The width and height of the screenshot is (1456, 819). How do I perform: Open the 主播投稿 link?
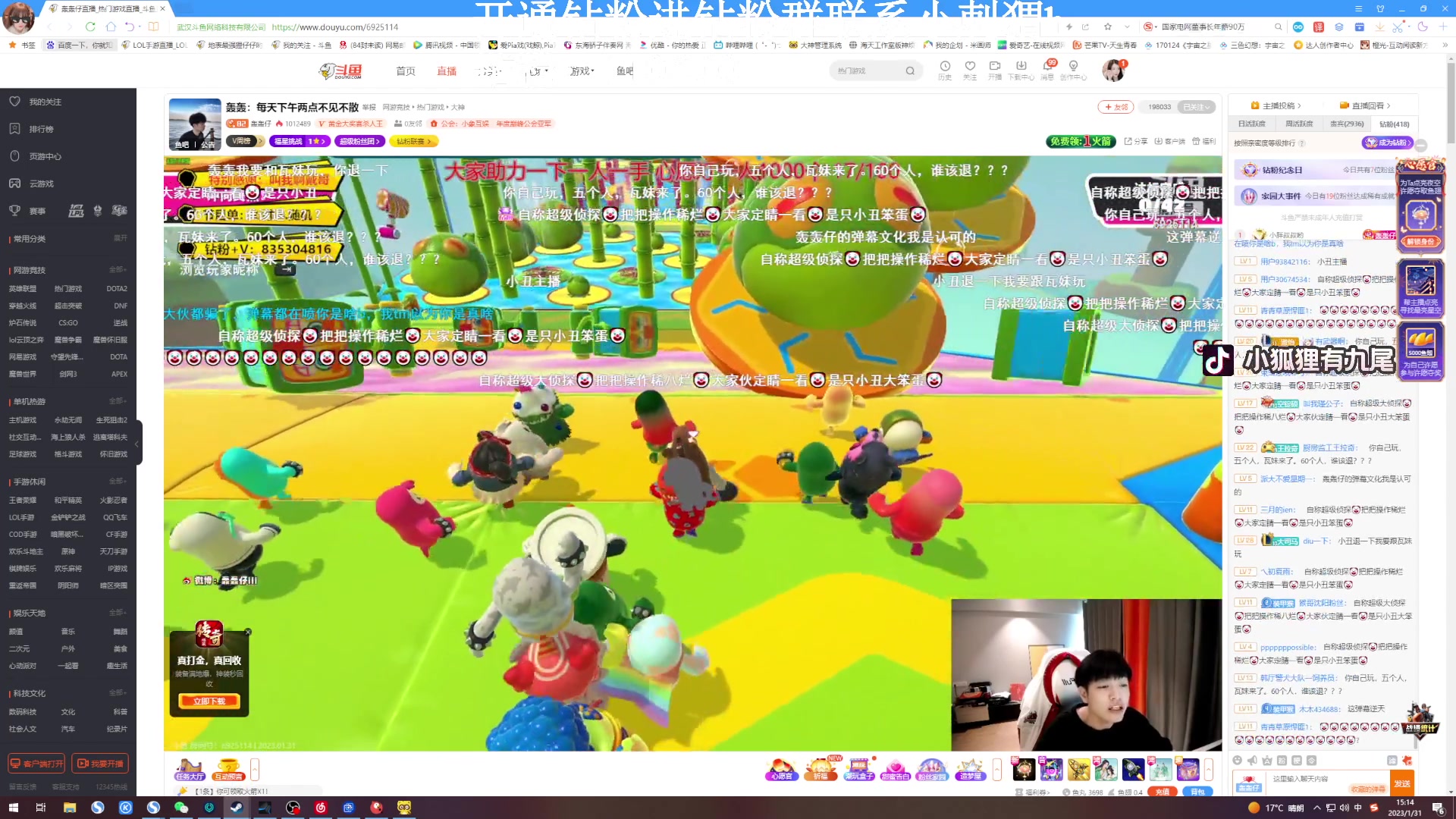[x=1276, y=105]
